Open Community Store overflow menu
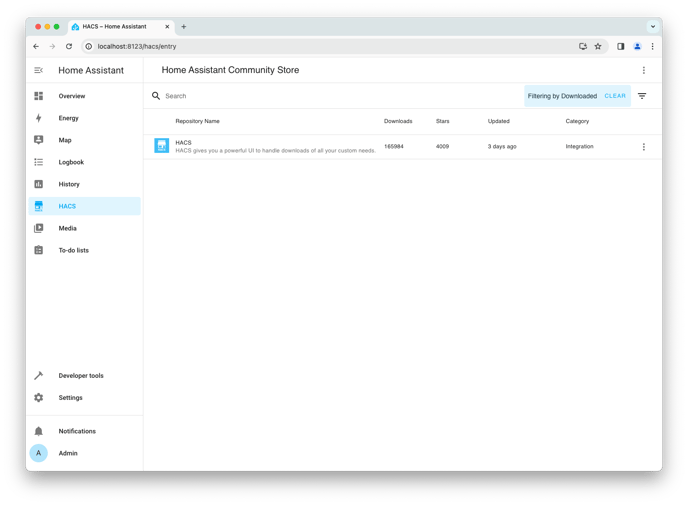The width and height of the screenshot is (688, 505). tap(644, 70)
